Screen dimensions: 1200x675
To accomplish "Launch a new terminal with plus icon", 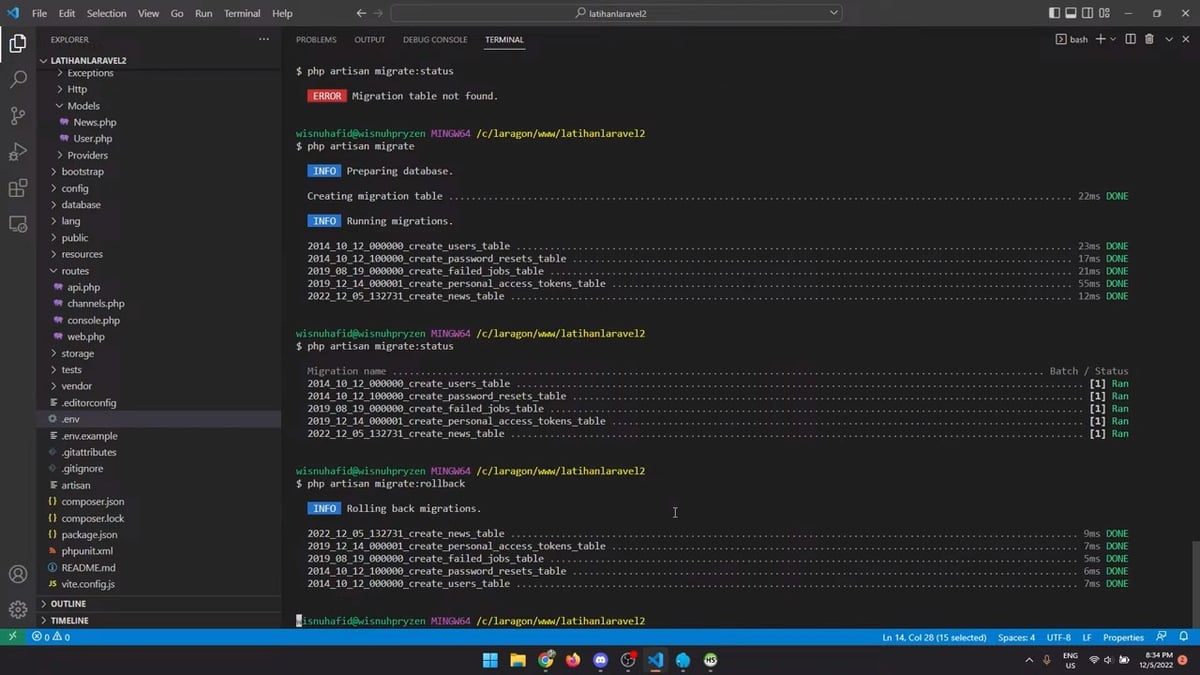I will click(1100, 39).
